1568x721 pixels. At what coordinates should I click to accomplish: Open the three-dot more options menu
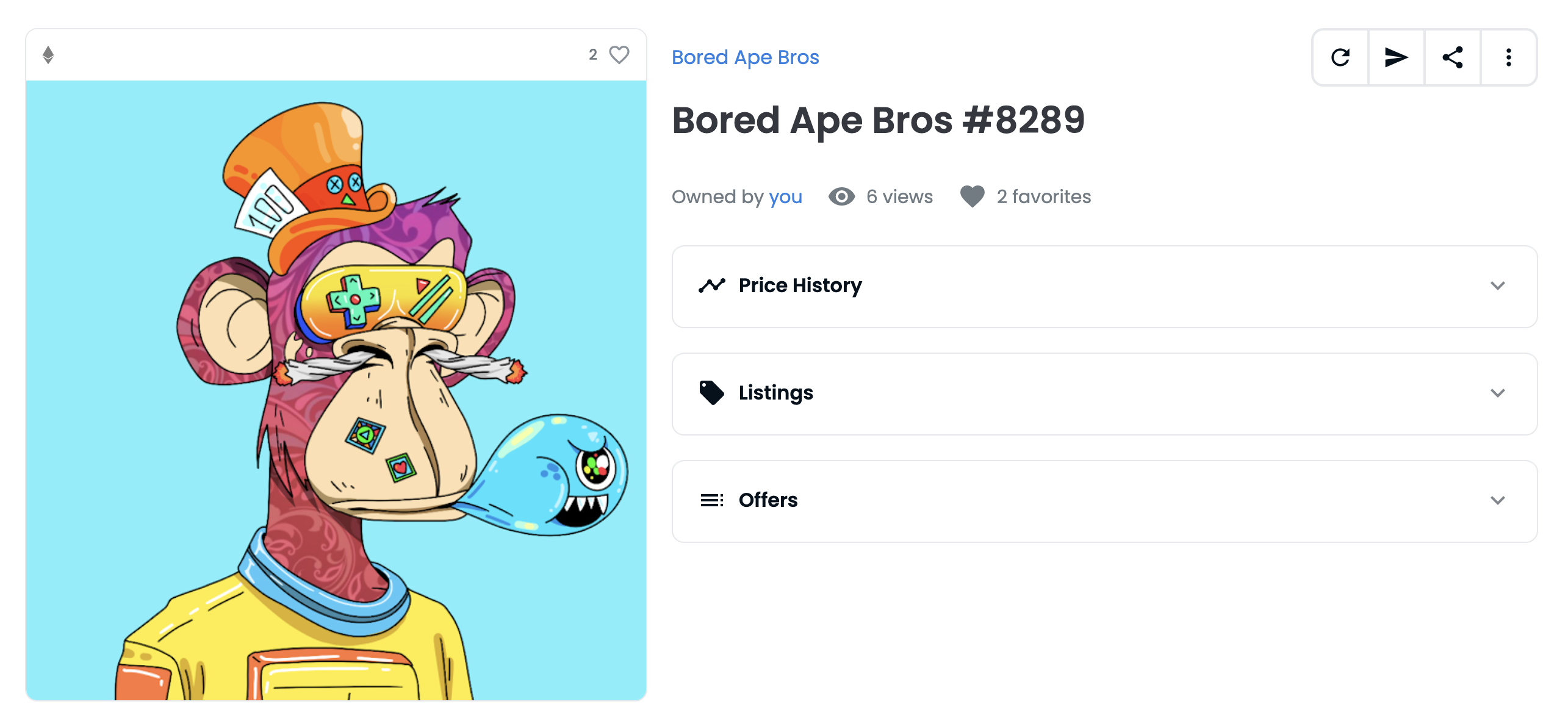1508,57
